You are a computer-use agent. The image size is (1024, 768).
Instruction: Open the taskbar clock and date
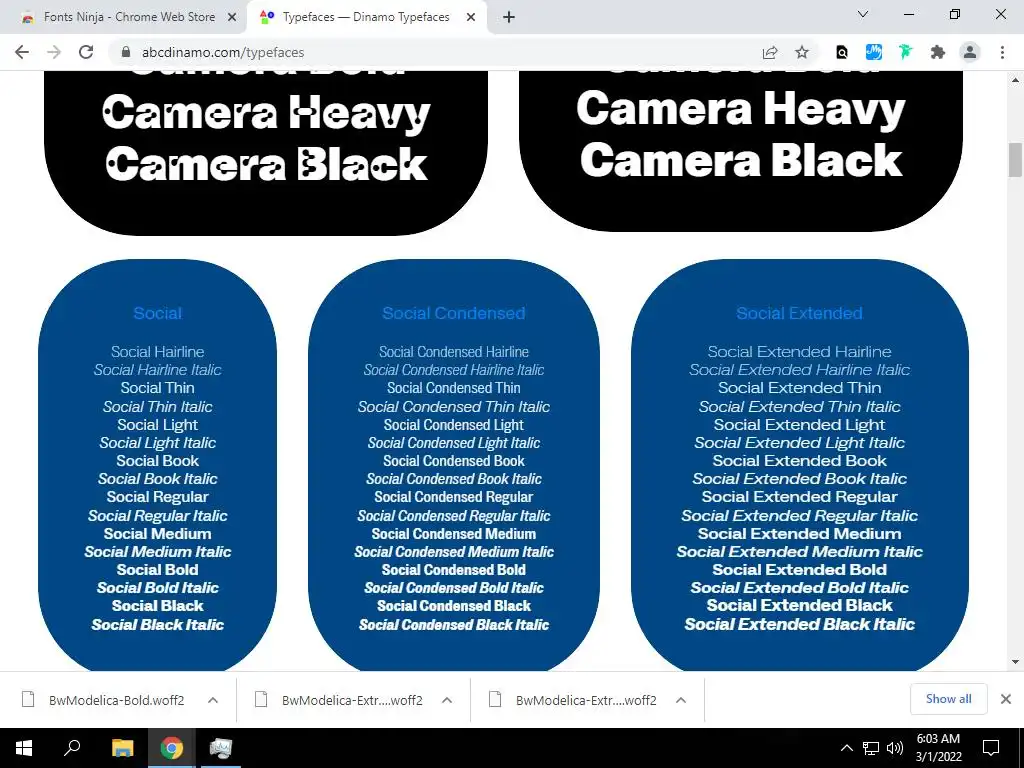tap(938, 748)
